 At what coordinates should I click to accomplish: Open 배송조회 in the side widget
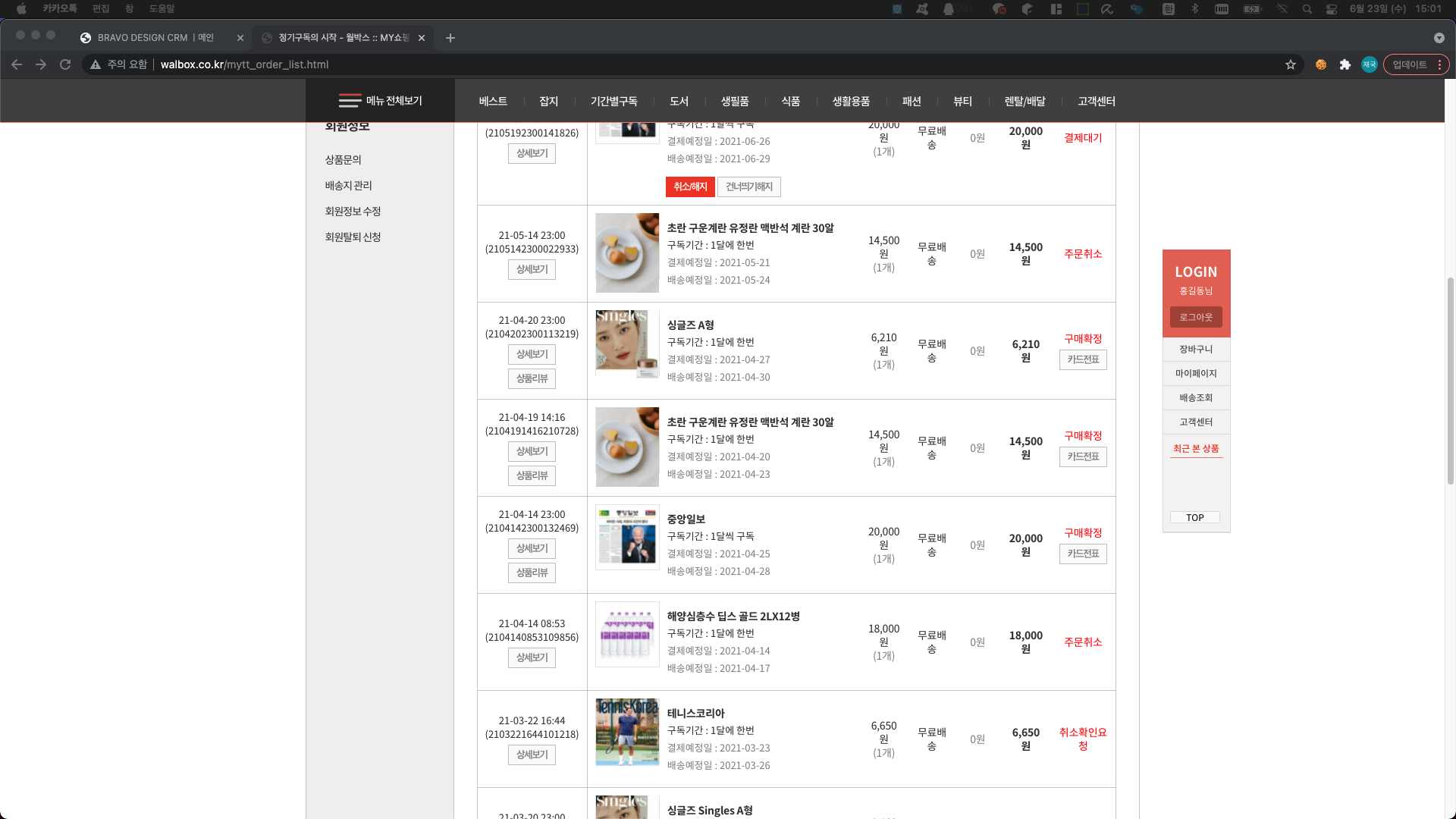tap(1196, 398)
